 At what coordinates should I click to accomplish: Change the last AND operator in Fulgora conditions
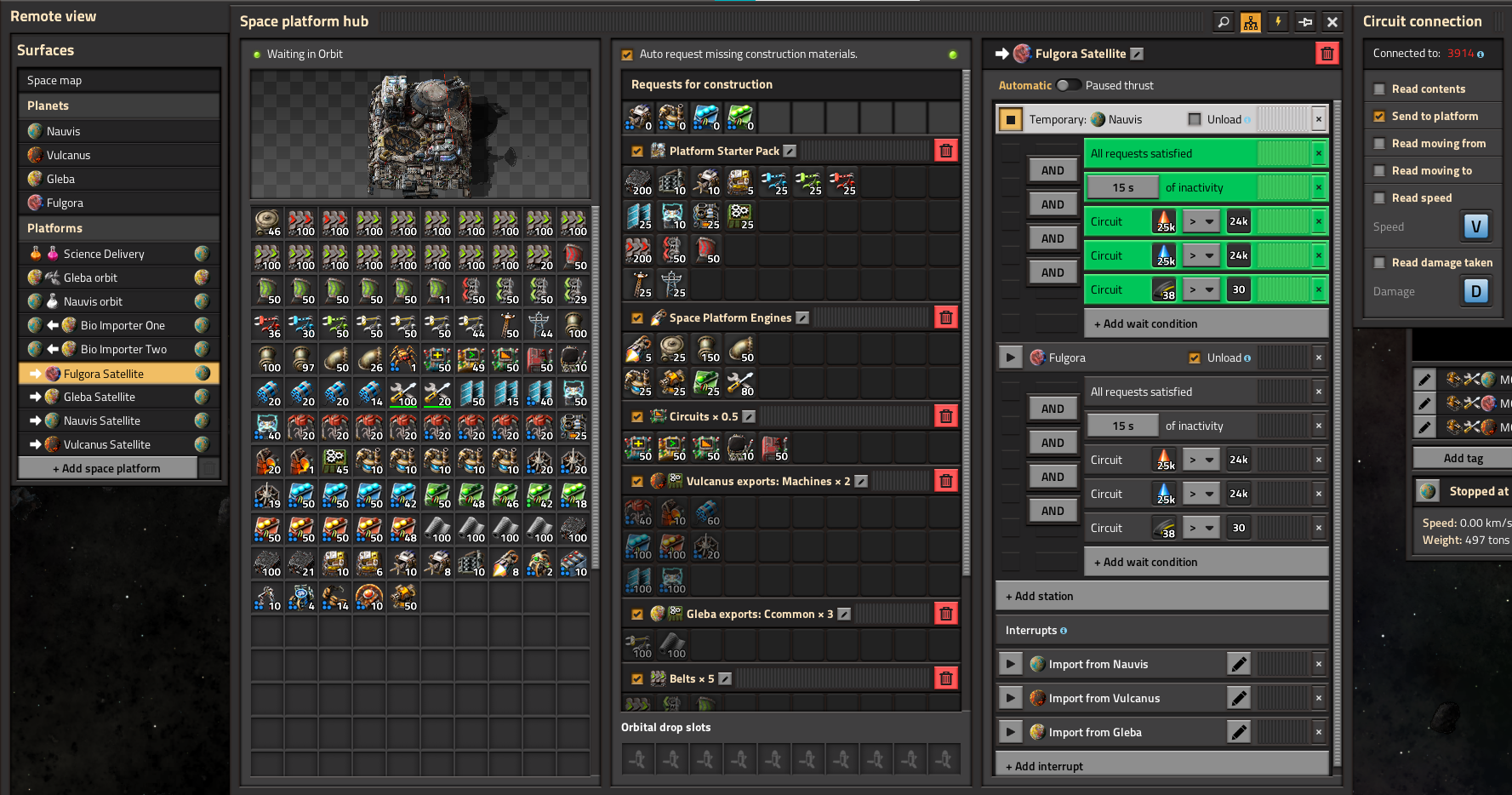1053,511
